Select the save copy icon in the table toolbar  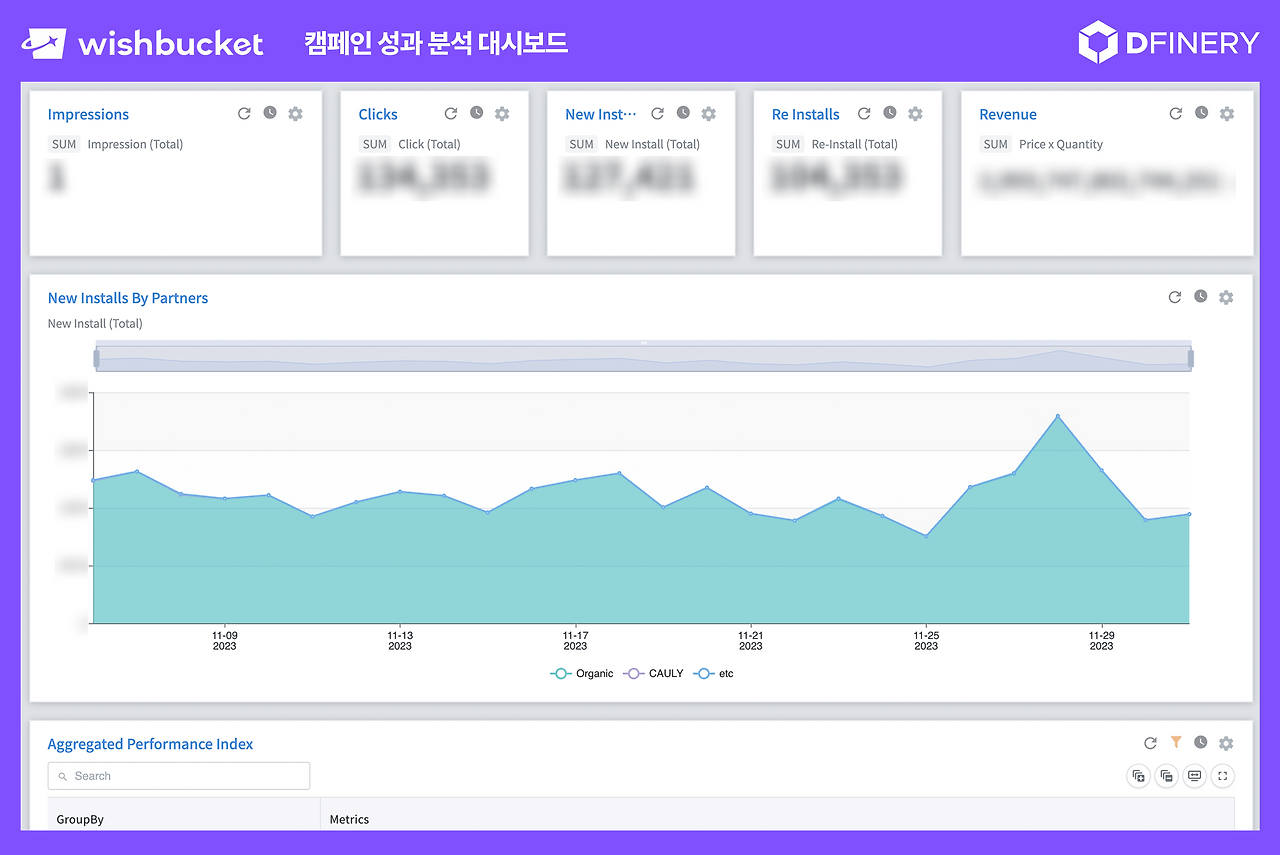(1166, 775)
